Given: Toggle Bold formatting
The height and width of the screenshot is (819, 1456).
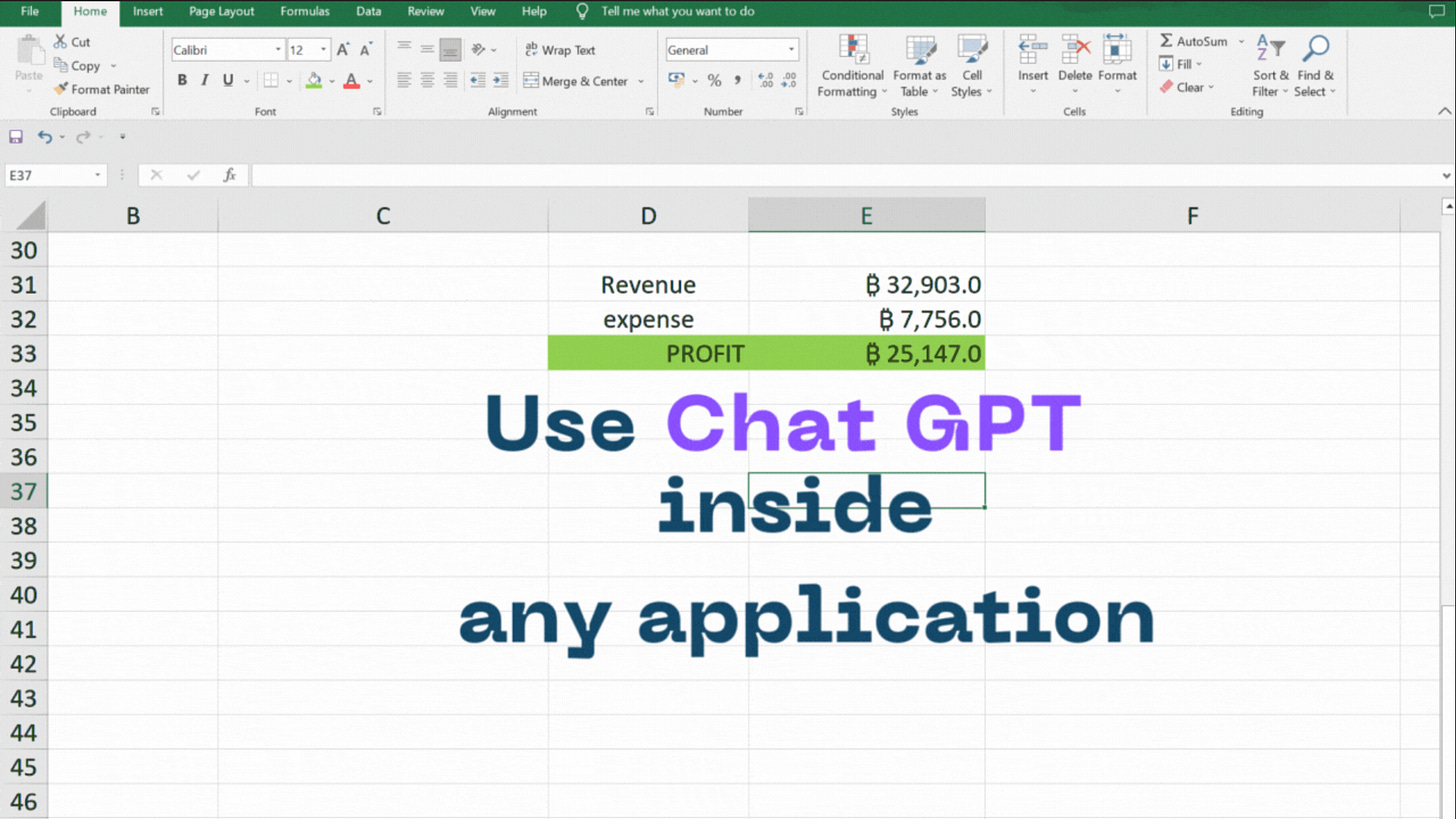Looking at the screenshot, I should point(182,81).
